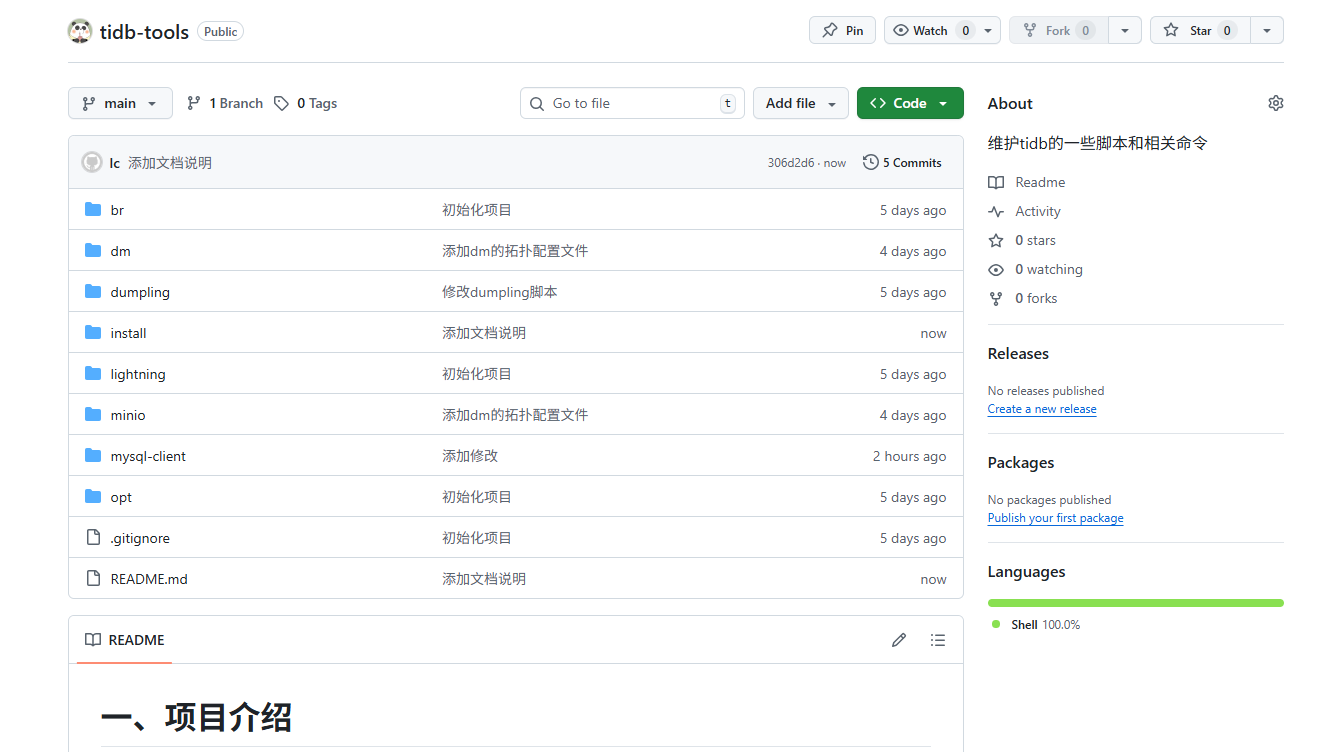Click the green Shell language bar
The width and height of the screenshot is (1340, 752).
point(1135,603)
